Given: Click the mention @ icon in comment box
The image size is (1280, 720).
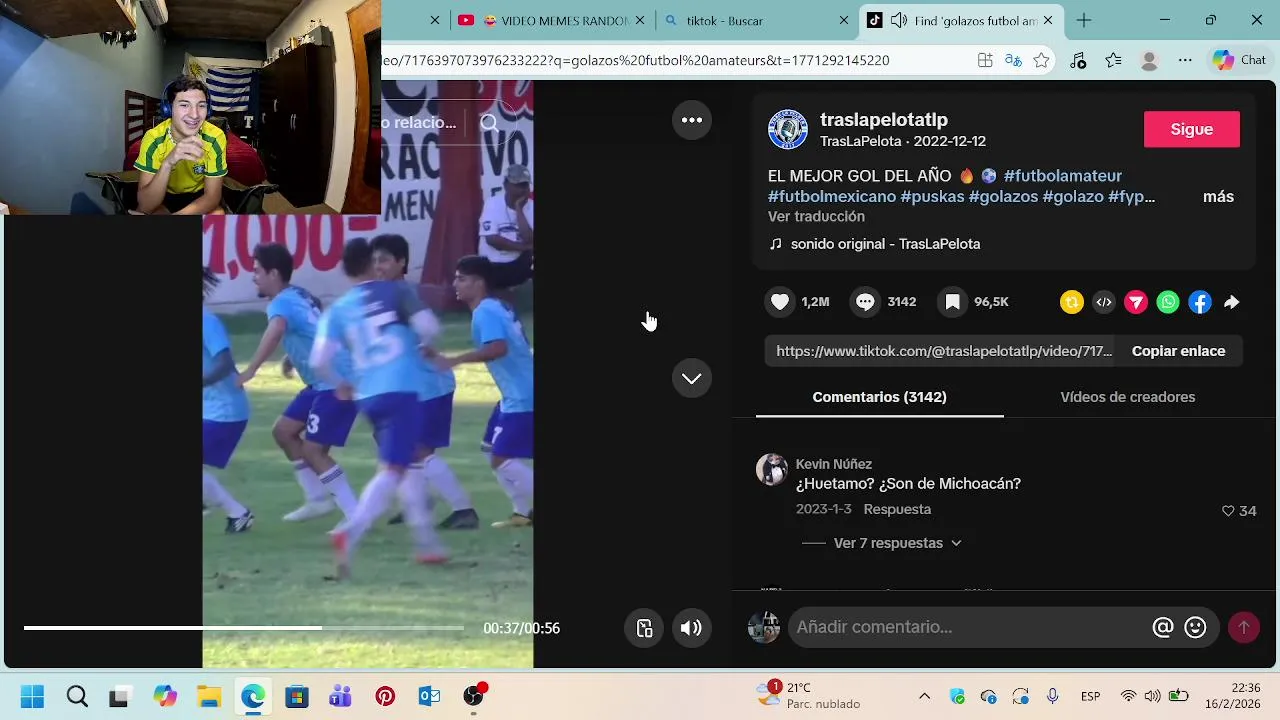Looking at the screenshot, I should point(1163,627).
